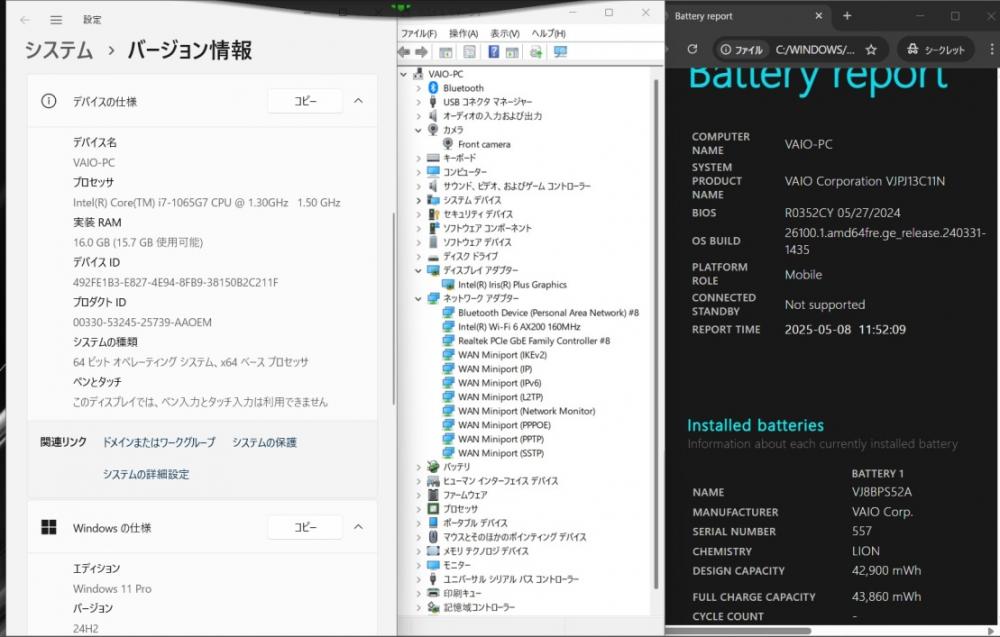Click the VAIO Corporation VJPJ13C11N product name

pos(865,181)
